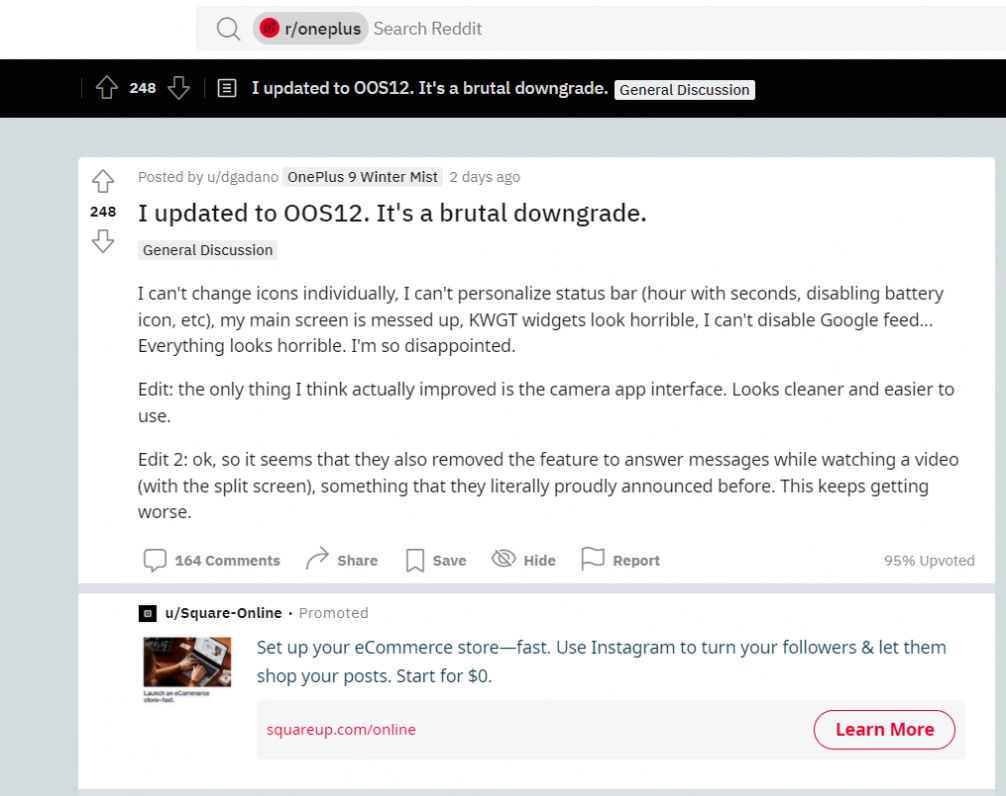Click the Report button label

(636, 561)
